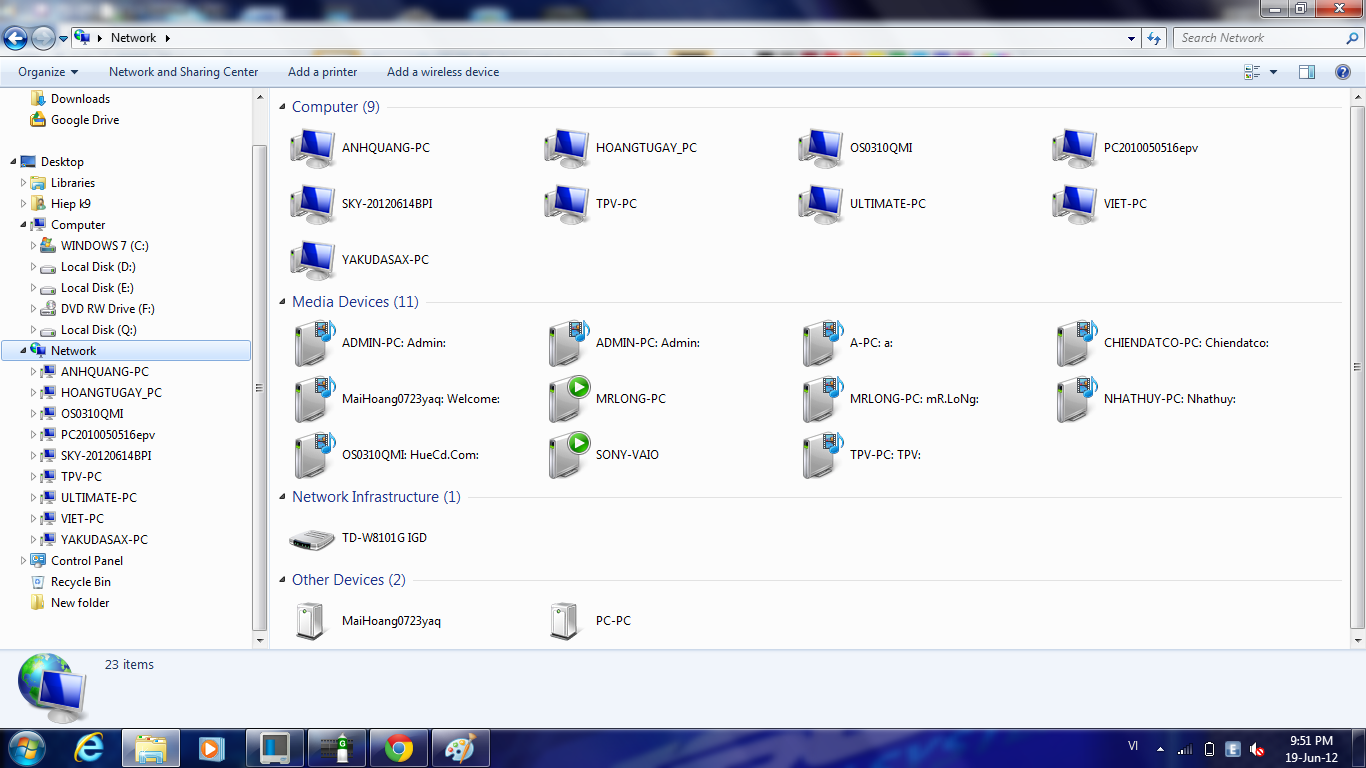Screen dimensions: 1366x768
Task: Collapse the Media Devices (11) group
Action: pyautogui.click(x=283, y=302)
